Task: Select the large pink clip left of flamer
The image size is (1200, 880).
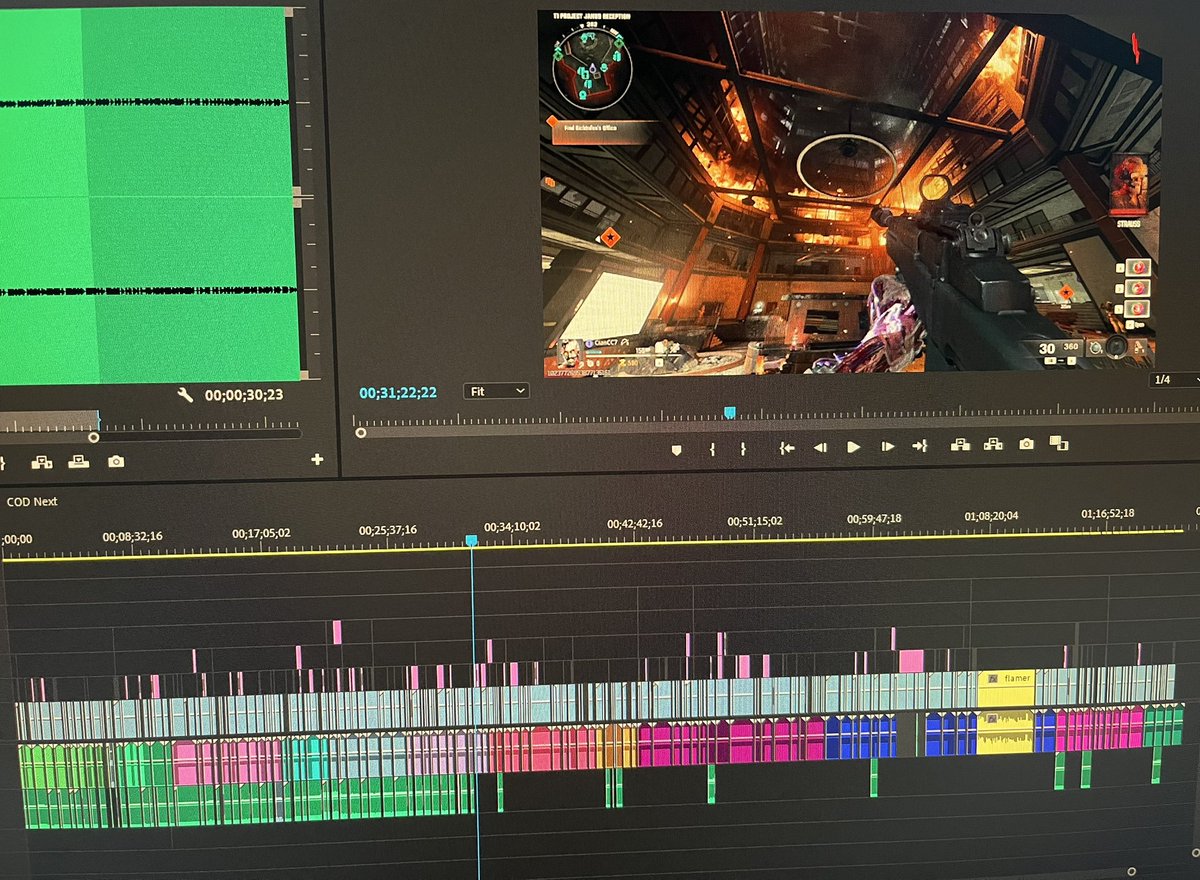Action: pyautogui.click(x=911, y=660)
